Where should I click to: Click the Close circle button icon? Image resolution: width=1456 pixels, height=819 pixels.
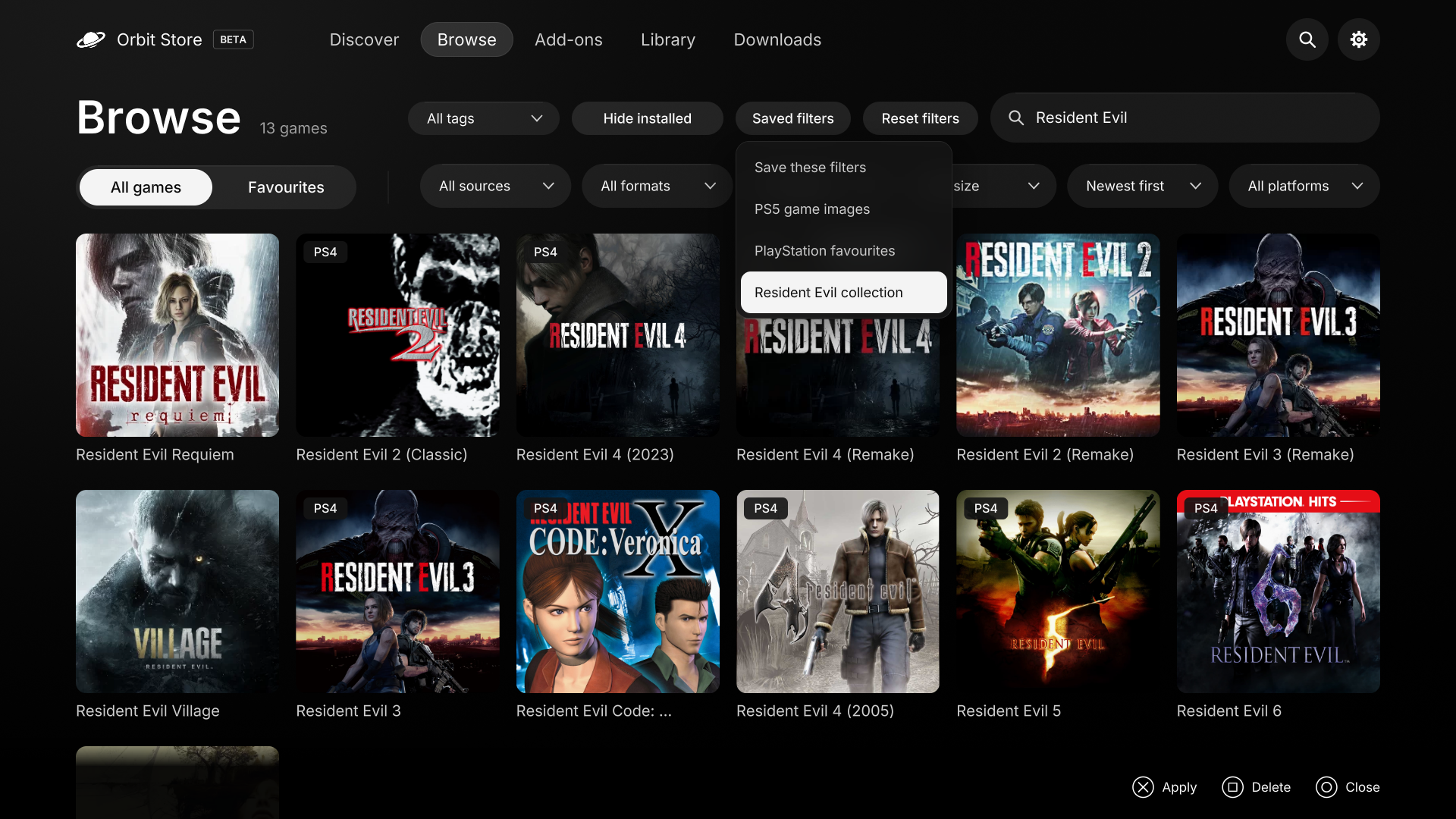coord(1326,787)
